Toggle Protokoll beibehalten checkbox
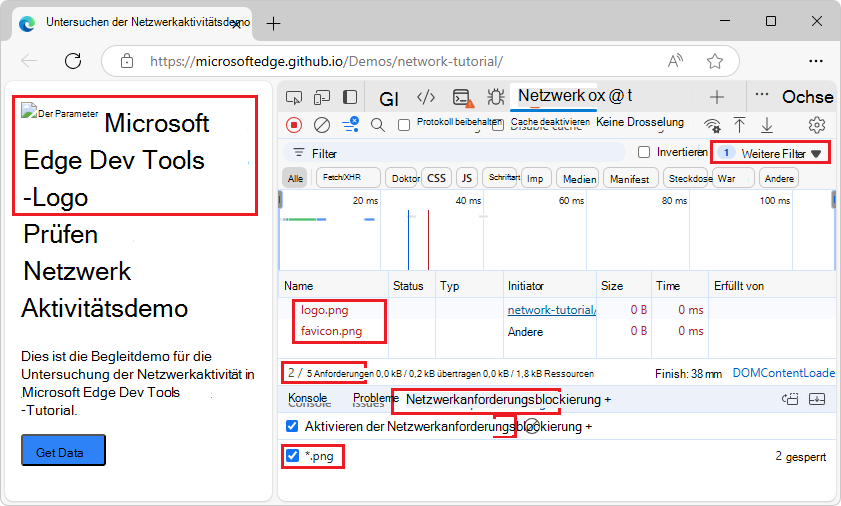 coord(404,125)
